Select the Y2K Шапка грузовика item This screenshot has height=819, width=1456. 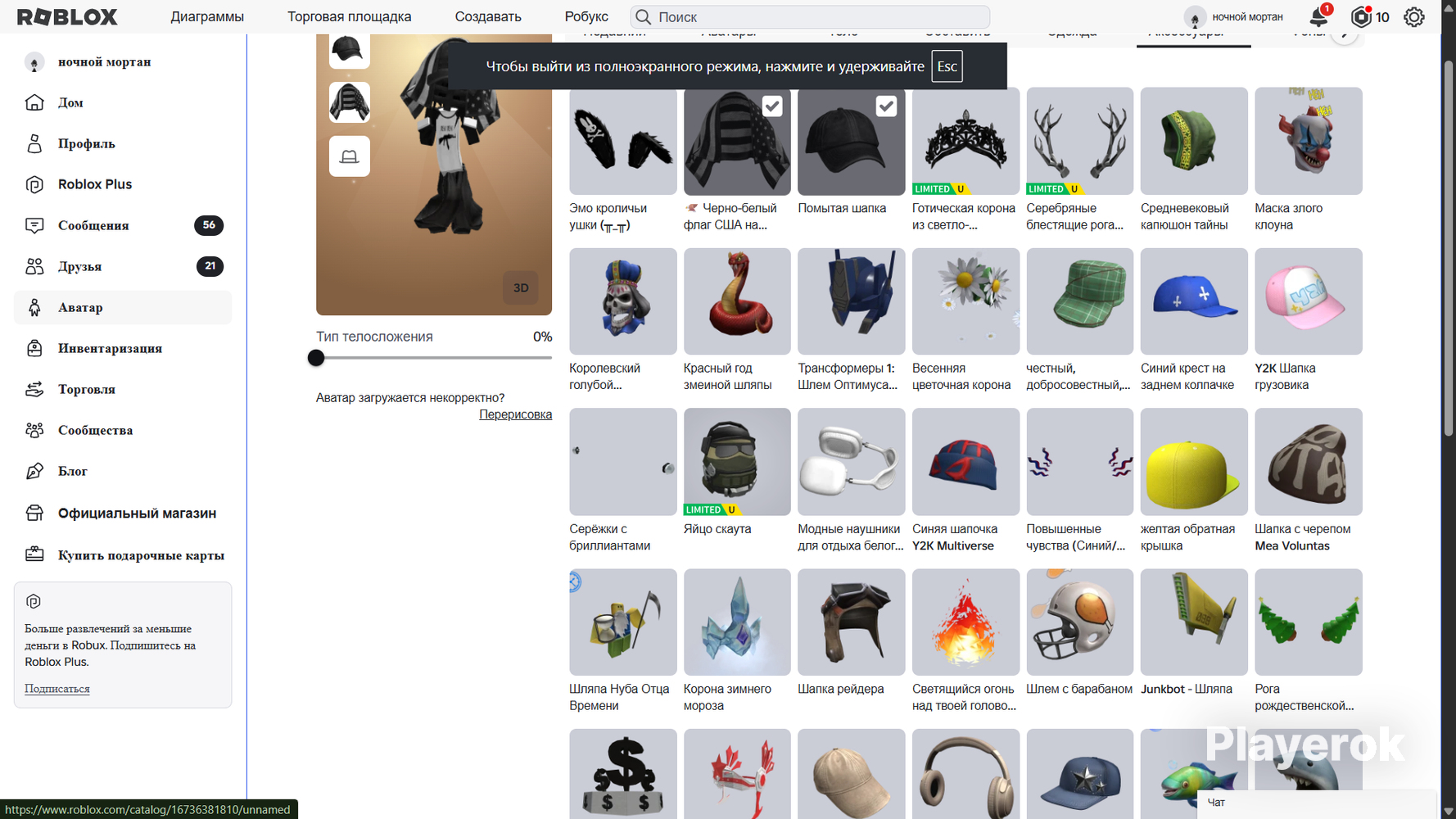click(1309, 301)
